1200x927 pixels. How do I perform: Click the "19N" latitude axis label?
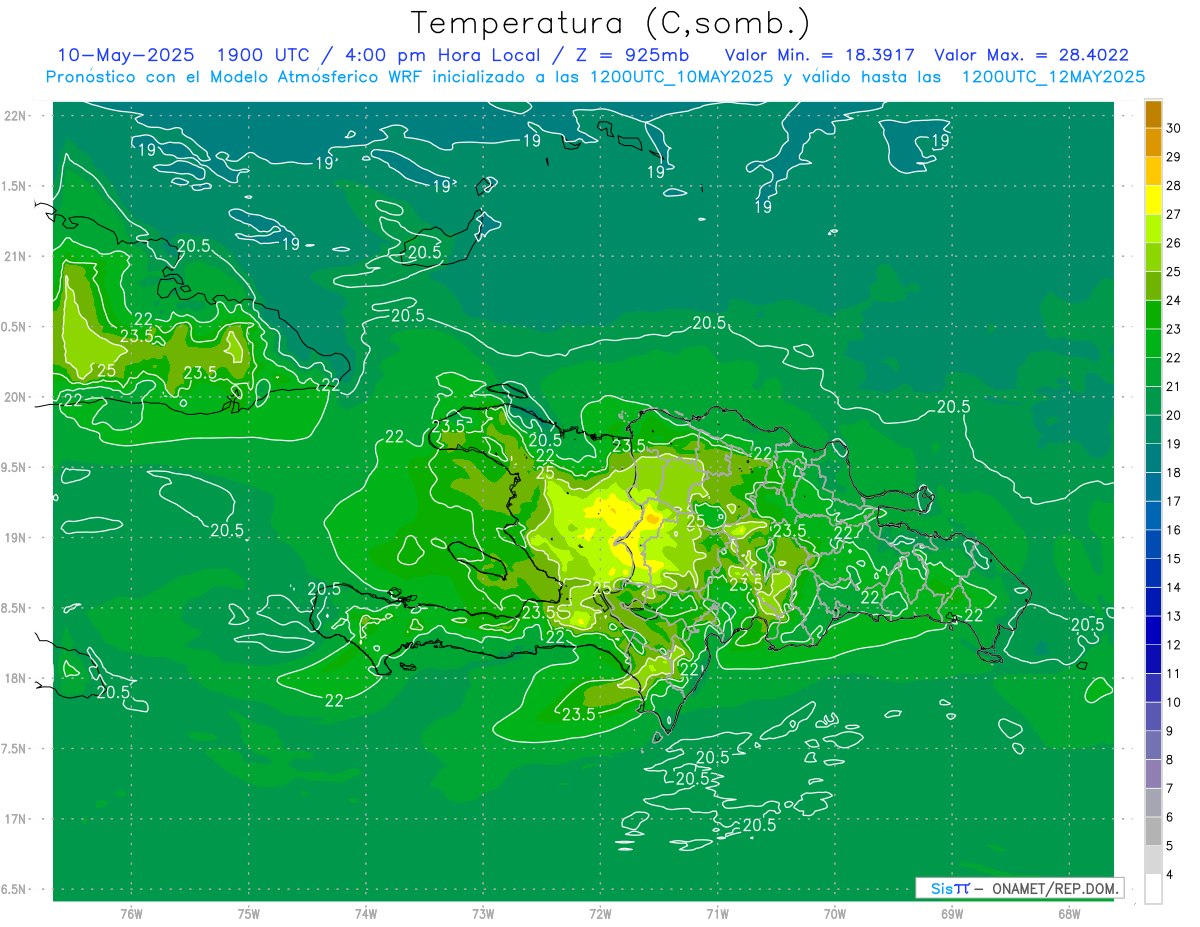[16, 538]
